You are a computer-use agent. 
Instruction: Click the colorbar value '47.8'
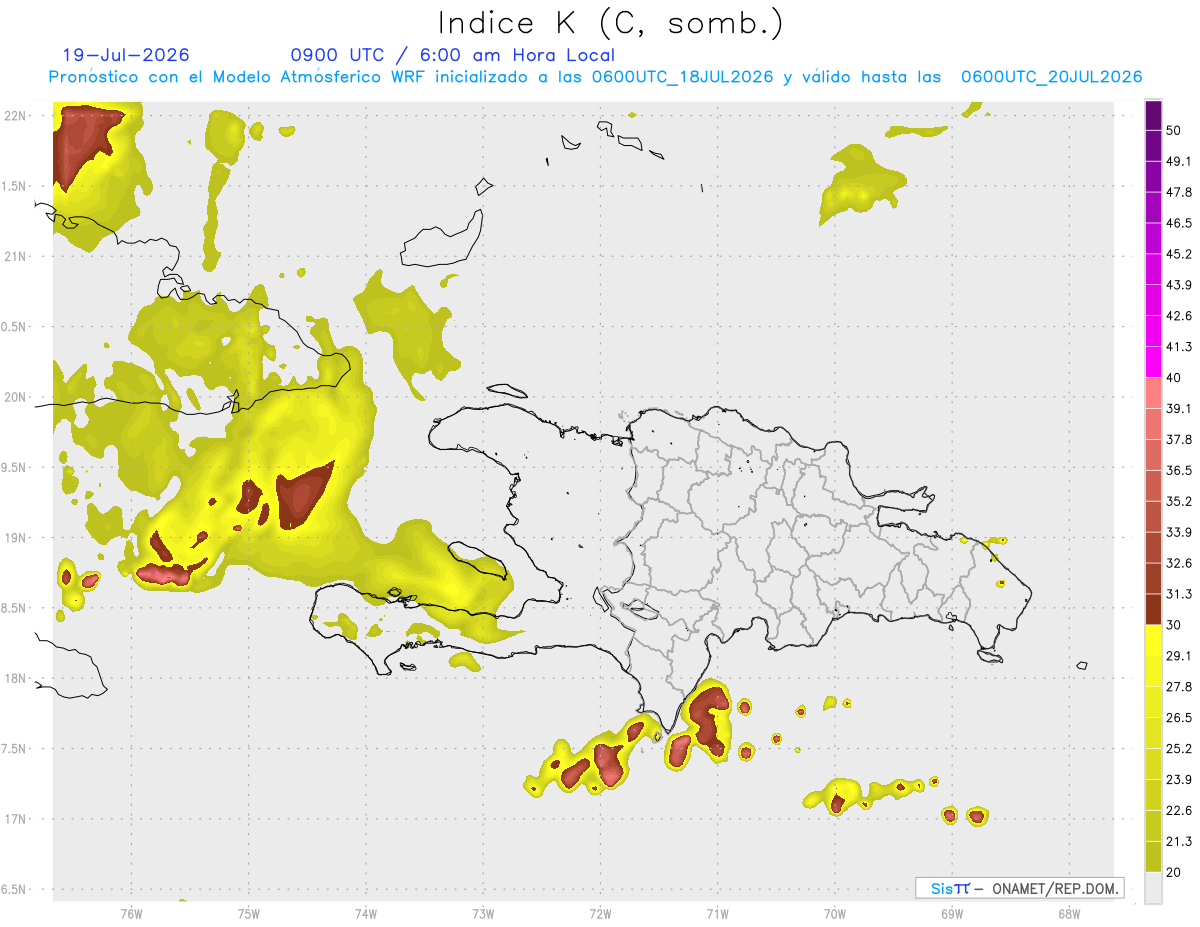[x=1180, y=192]
